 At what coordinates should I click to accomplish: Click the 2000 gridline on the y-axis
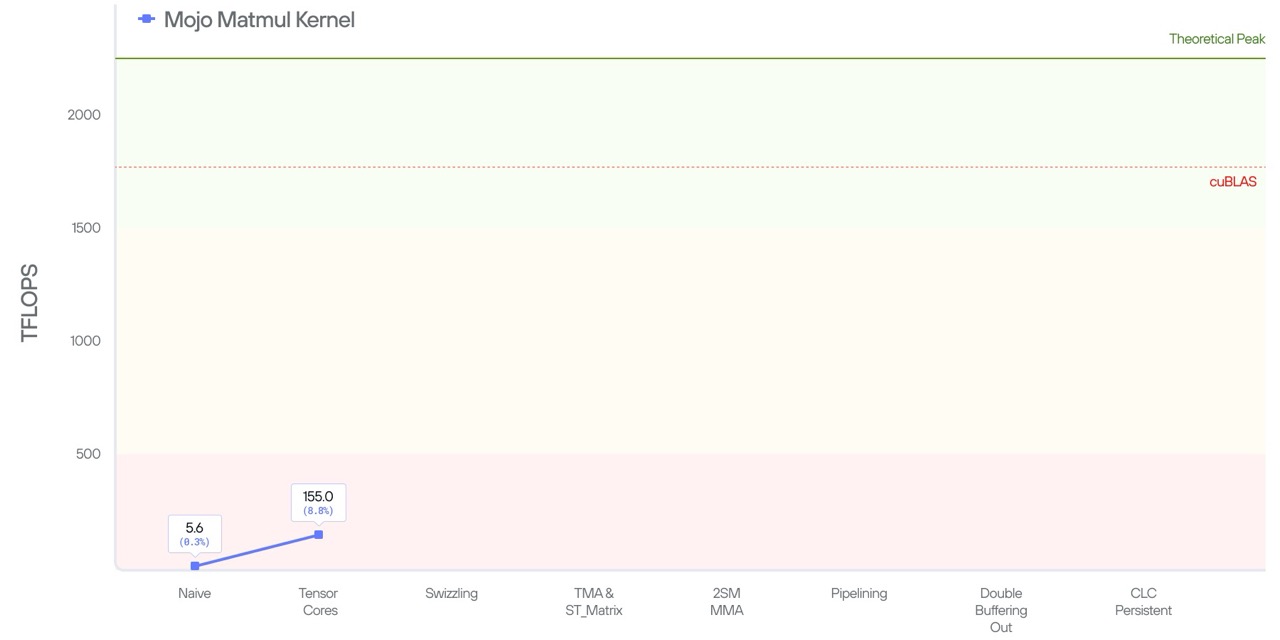pyautogui.click(x=86, y=114)
